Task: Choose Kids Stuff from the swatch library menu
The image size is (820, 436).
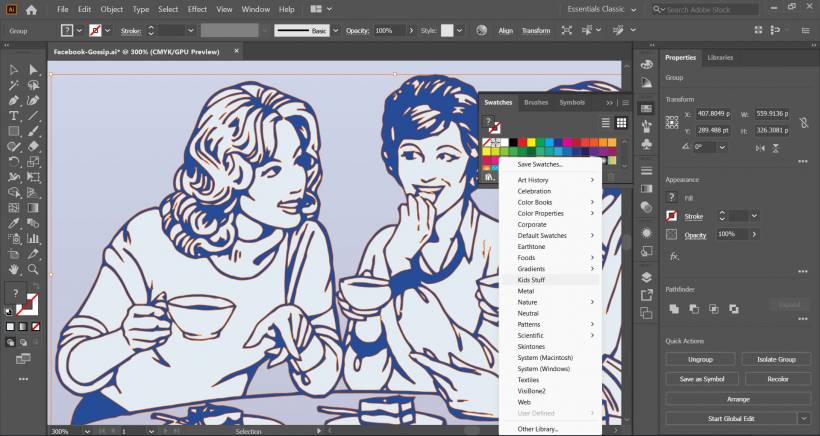Action: click(531, 280)
